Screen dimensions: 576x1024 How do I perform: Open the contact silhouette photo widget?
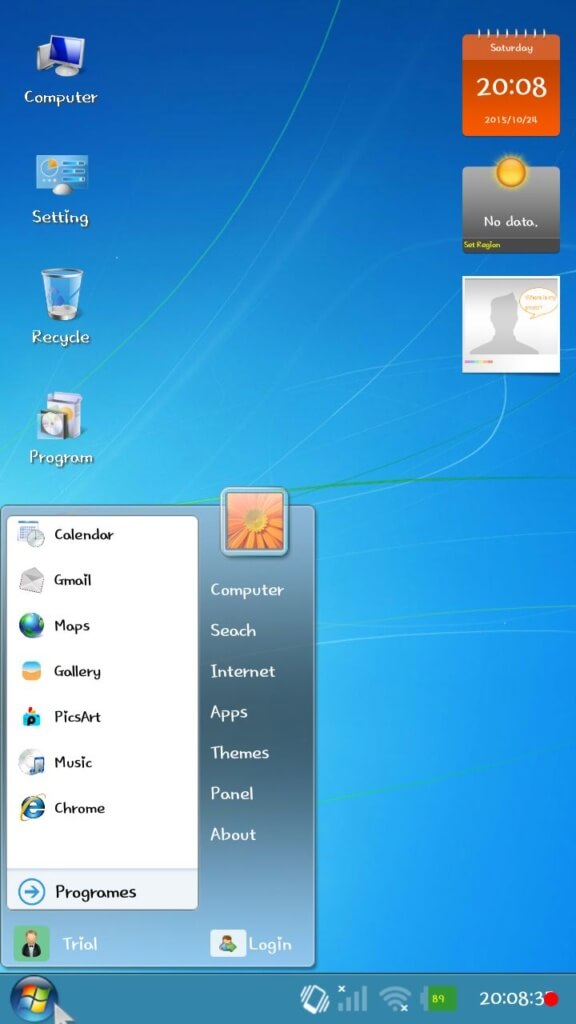tap(511, 325)
